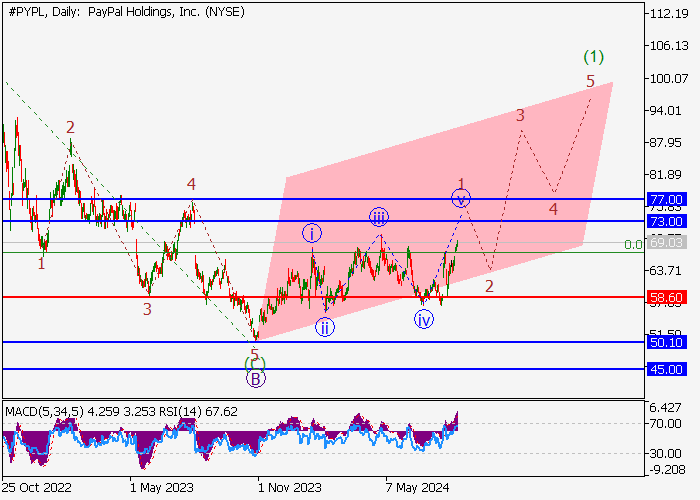Select the 106.13 price axis label
The width and height of the screenshot is (700, 500).
669,46
